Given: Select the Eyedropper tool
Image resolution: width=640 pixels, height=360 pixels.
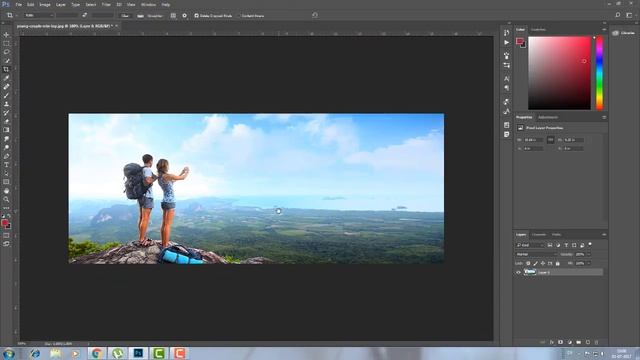Looking at the screenshot, I should pos(6,78).
